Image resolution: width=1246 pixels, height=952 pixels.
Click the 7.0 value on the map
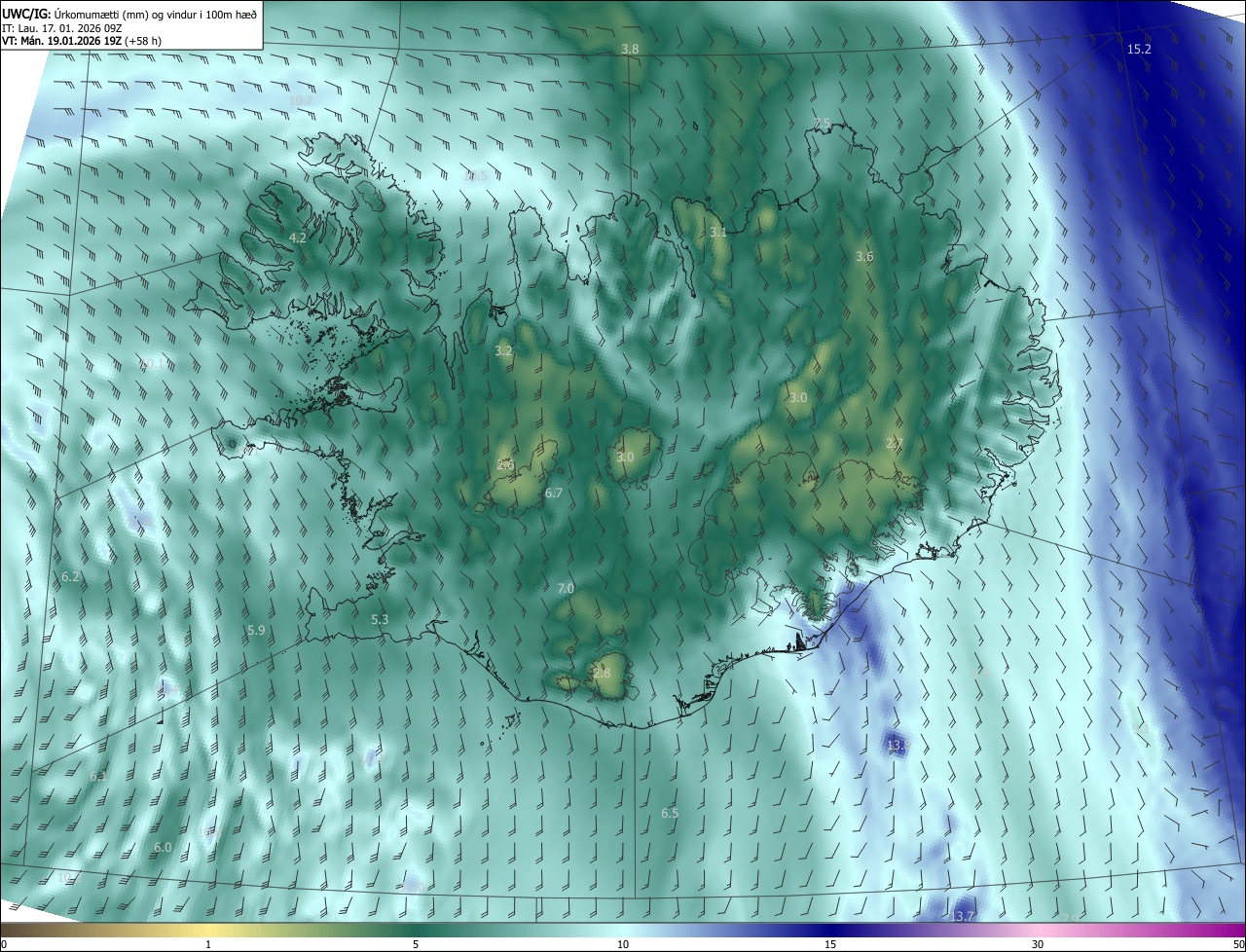click(x=566, y=589)
